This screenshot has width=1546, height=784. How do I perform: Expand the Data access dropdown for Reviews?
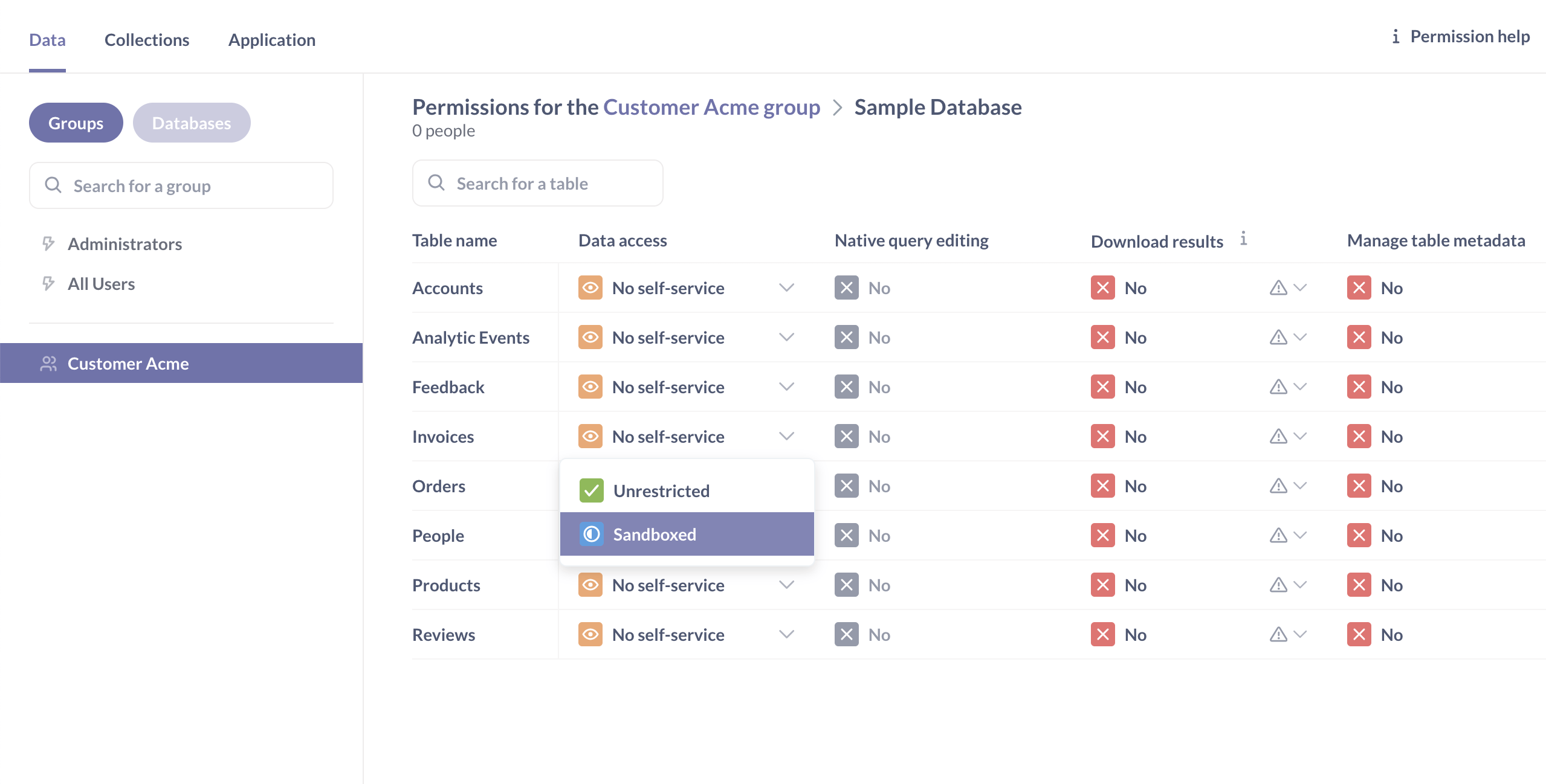[786, 635]
